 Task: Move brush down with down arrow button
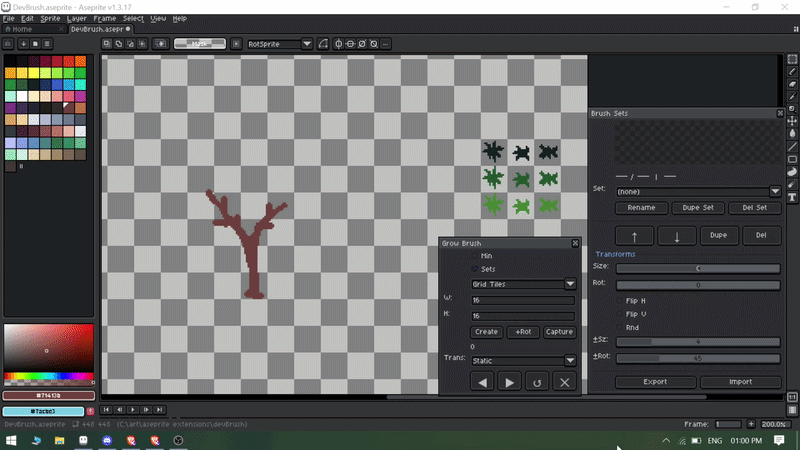[x=677, y=236]
